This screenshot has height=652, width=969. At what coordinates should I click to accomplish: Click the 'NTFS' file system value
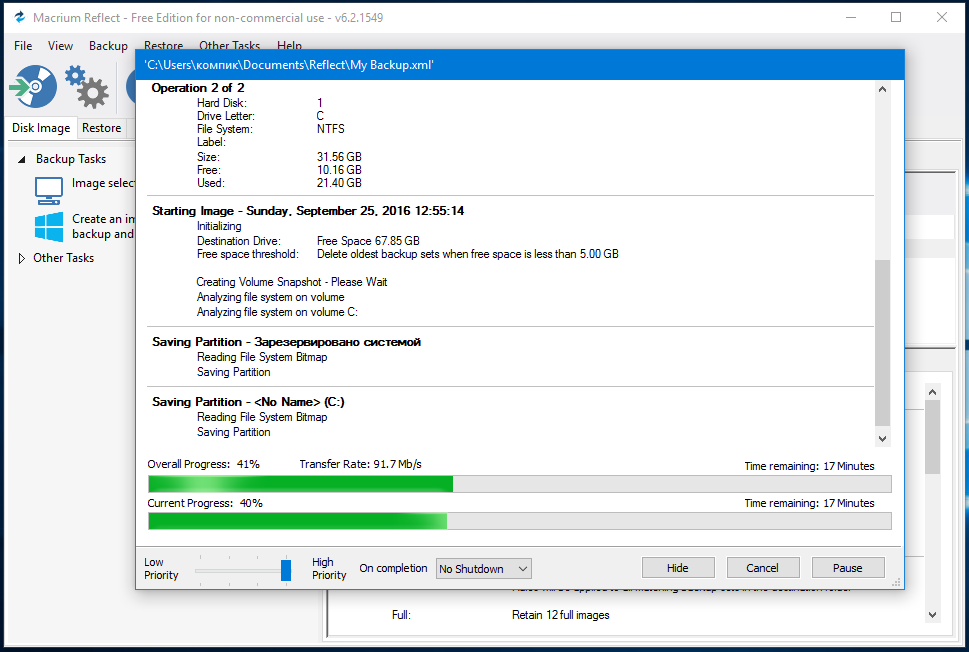[331, 129]
